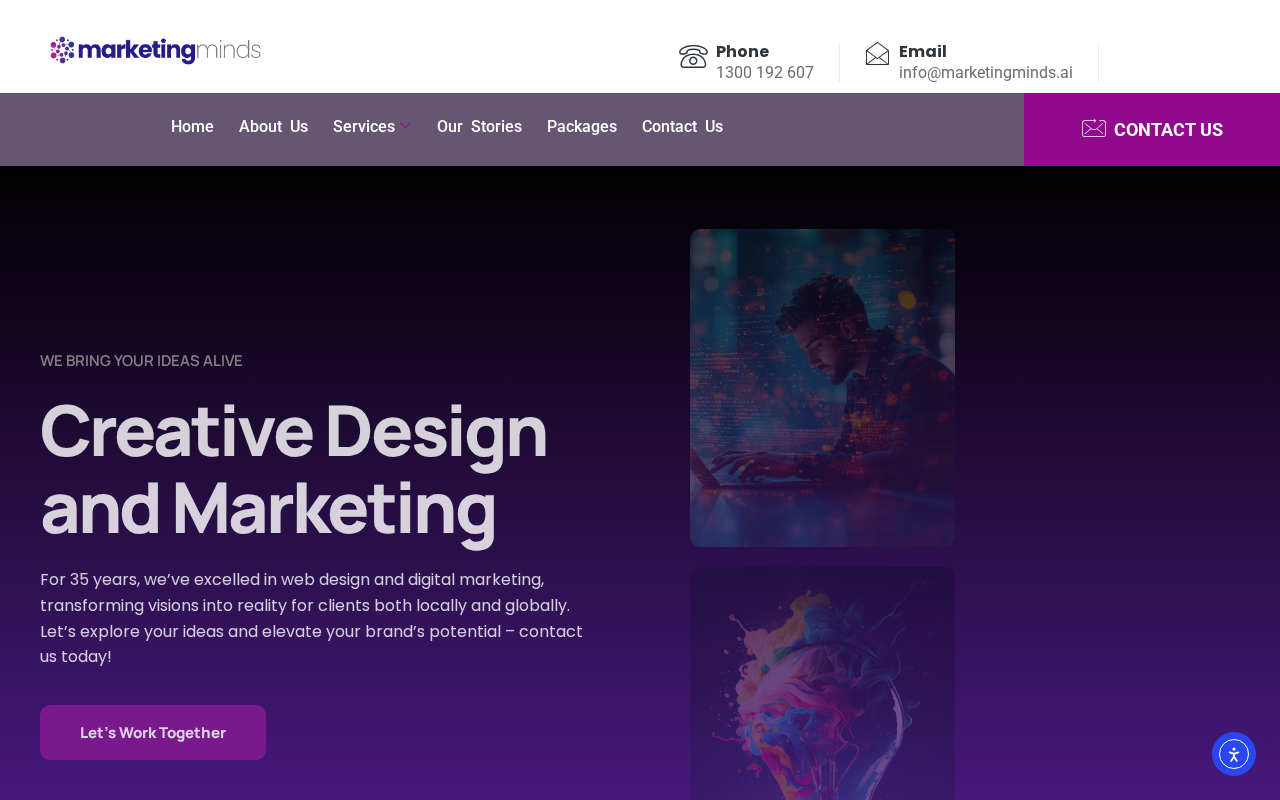The width and height of the screenshot is (1280, 800).
Task: Navigate to Our Stories
Action: click(479, 127)
